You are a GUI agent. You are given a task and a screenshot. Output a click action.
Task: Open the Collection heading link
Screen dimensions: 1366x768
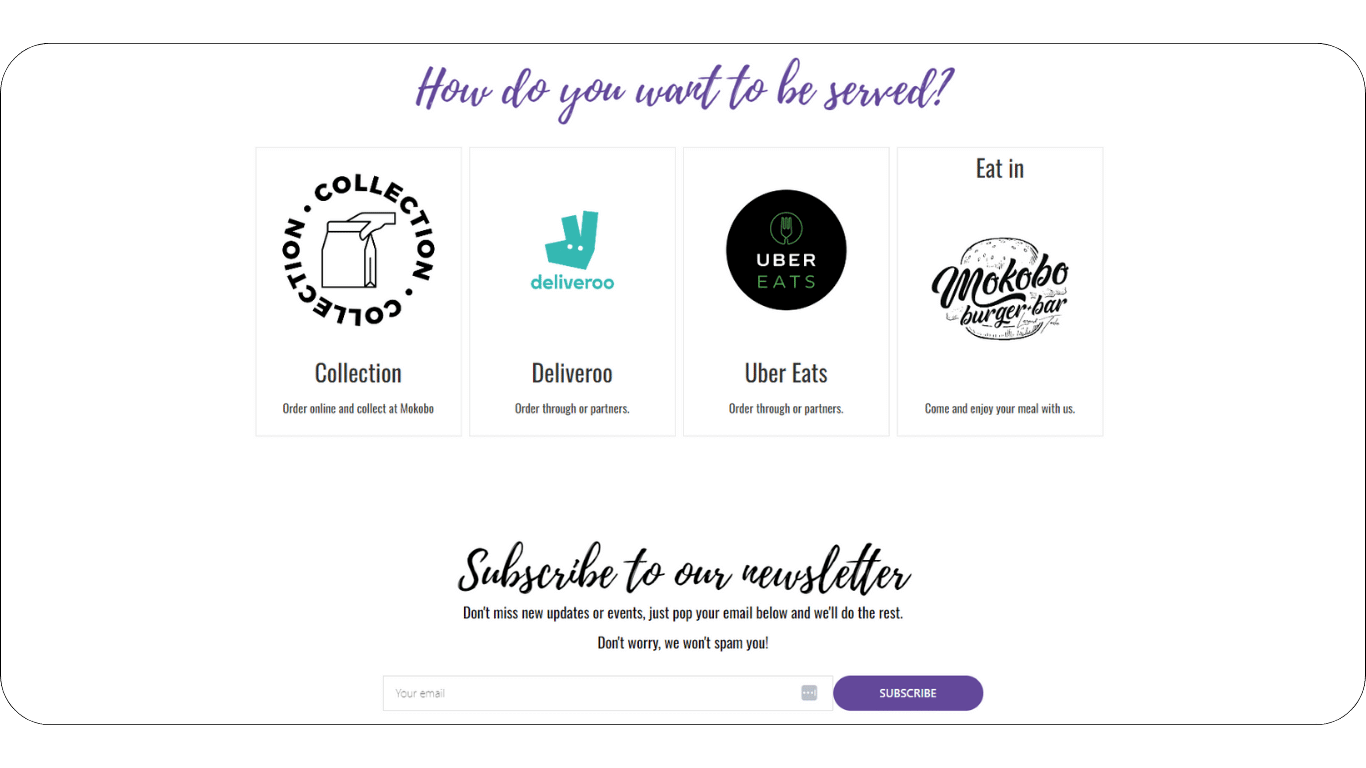pyautogui.click(x=358, y=373)
